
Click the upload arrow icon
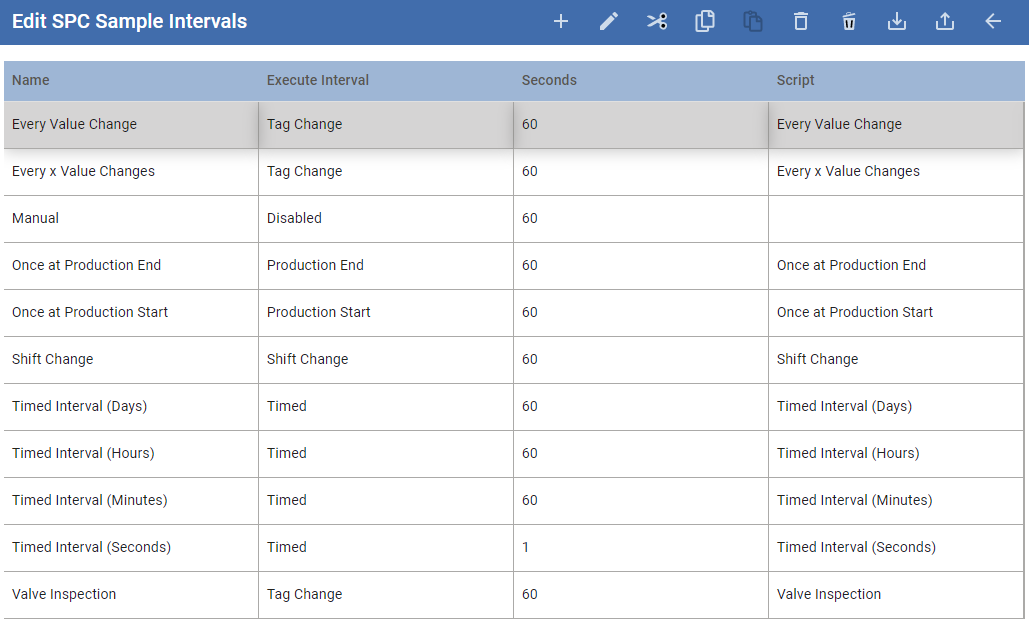(x=945, y=21)
